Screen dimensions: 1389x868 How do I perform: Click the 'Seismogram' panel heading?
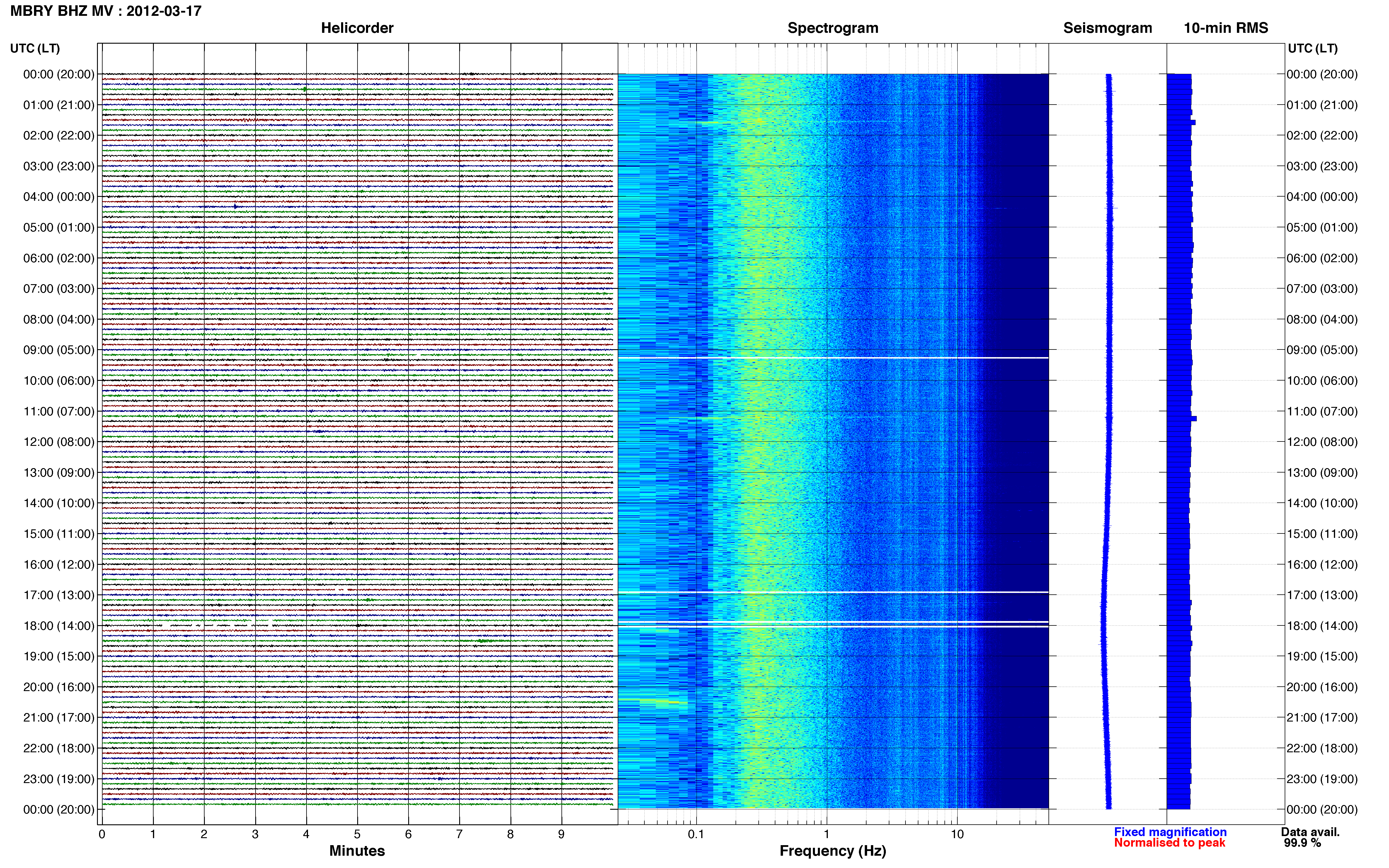(x=1108, y=28)
